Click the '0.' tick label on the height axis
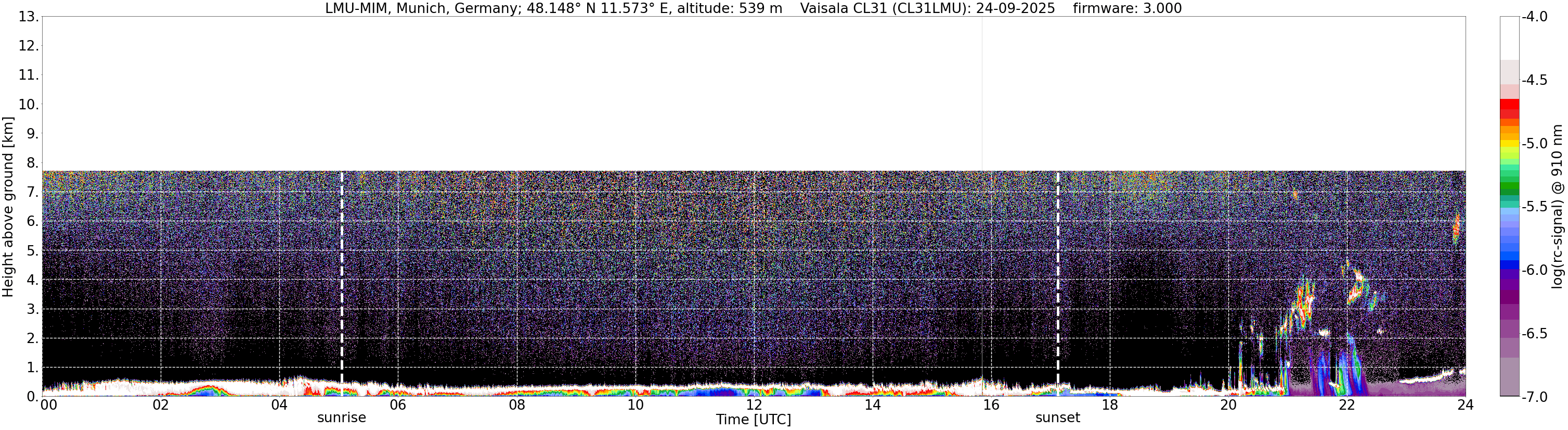Viewport: 1568px width, 430px height. click(x=33, y=397)
